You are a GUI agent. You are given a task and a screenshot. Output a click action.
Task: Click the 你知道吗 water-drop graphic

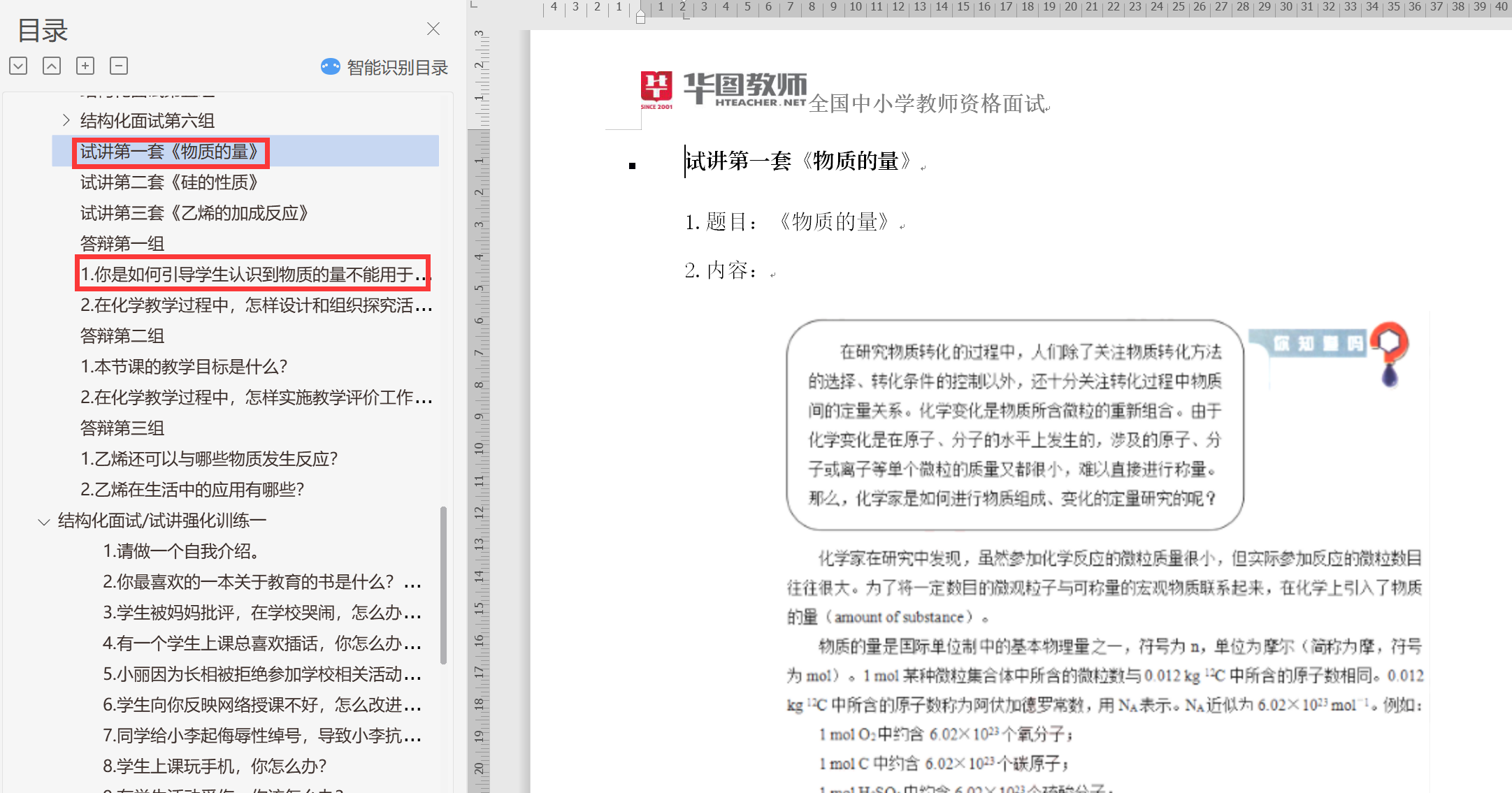[x=1389, y=354]
